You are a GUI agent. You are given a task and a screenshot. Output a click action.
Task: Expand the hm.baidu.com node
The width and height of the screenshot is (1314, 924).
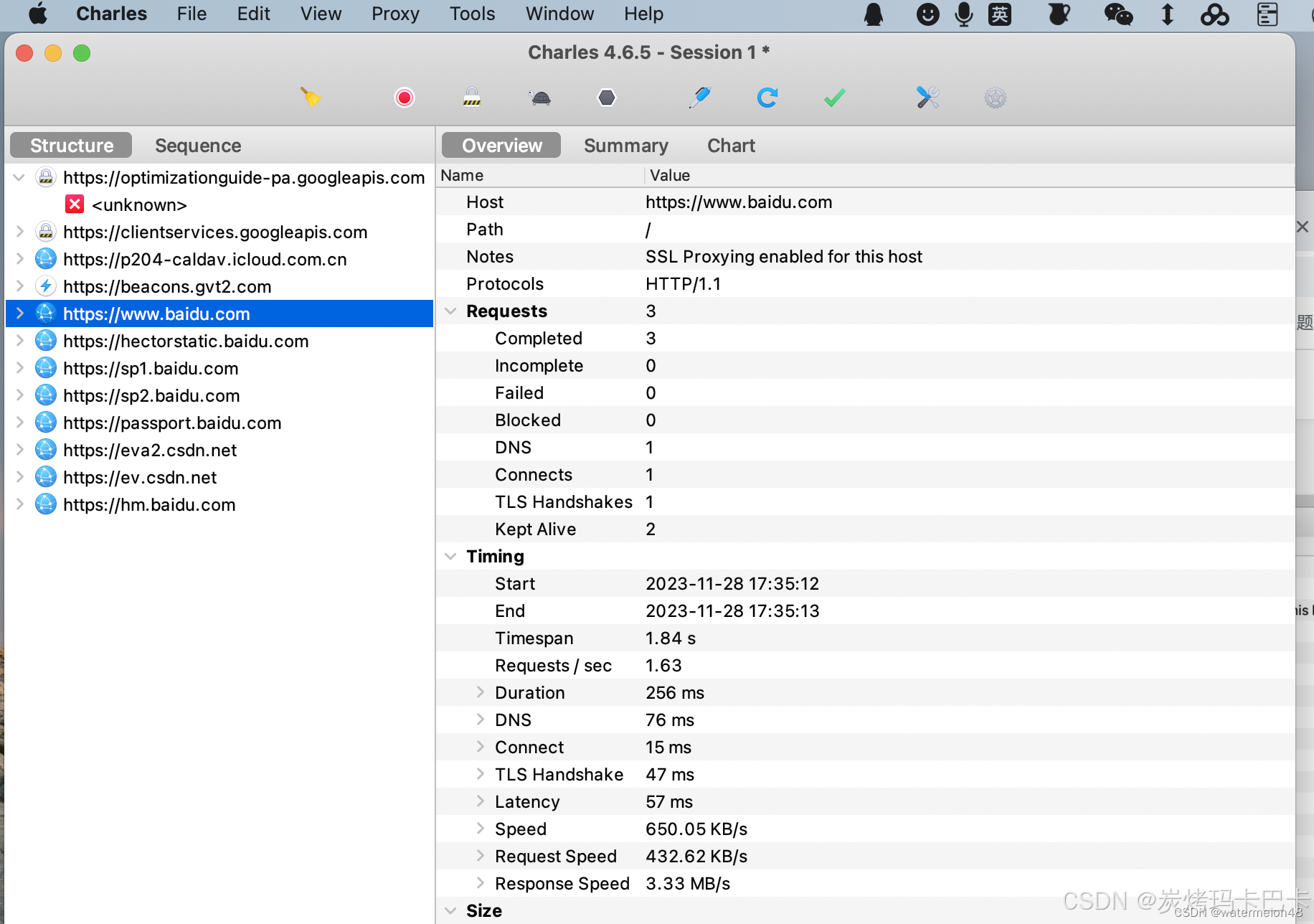tap(19, 504)
